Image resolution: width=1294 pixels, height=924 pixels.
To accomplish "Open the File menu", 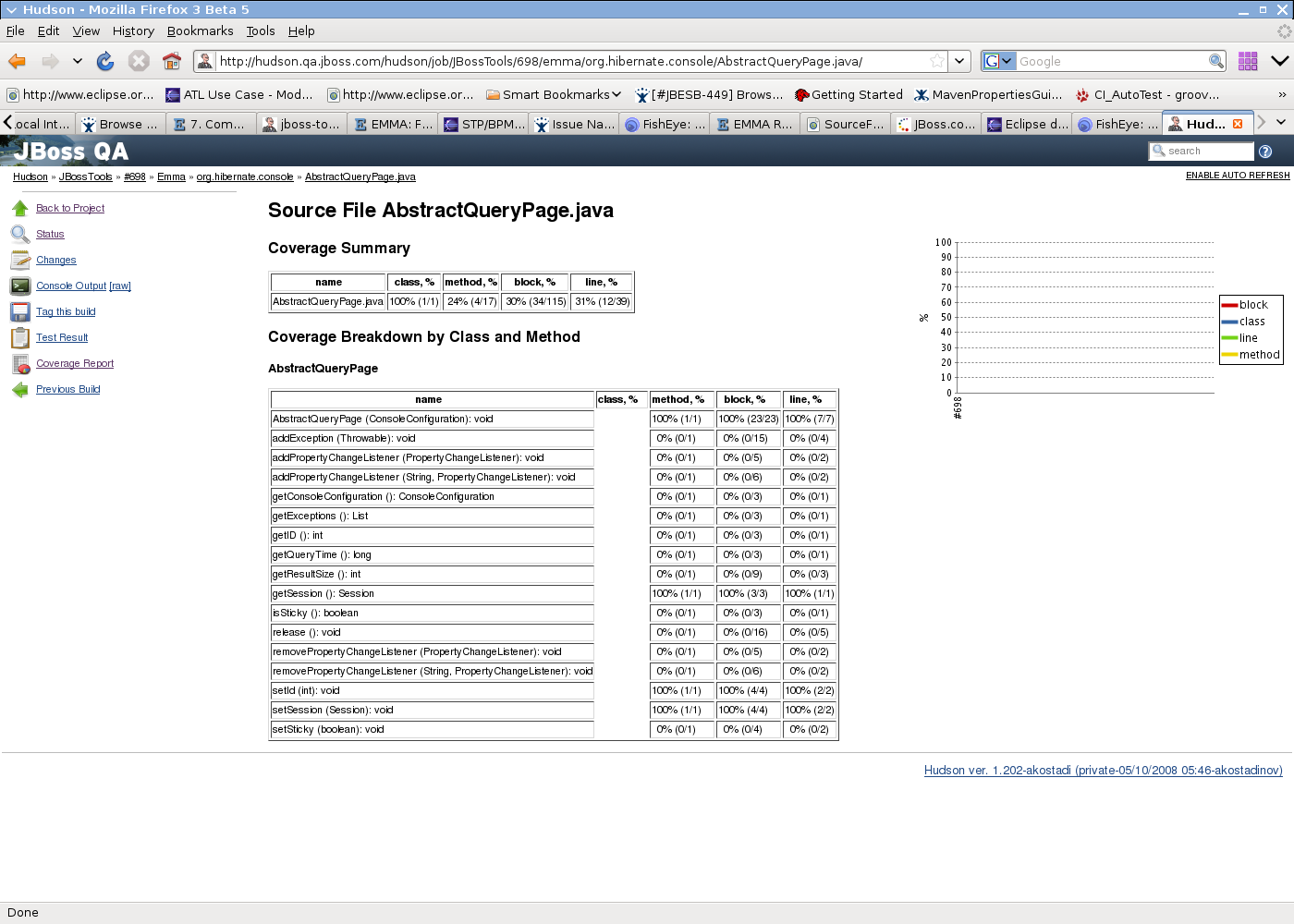I will click(x=16, y=30).
